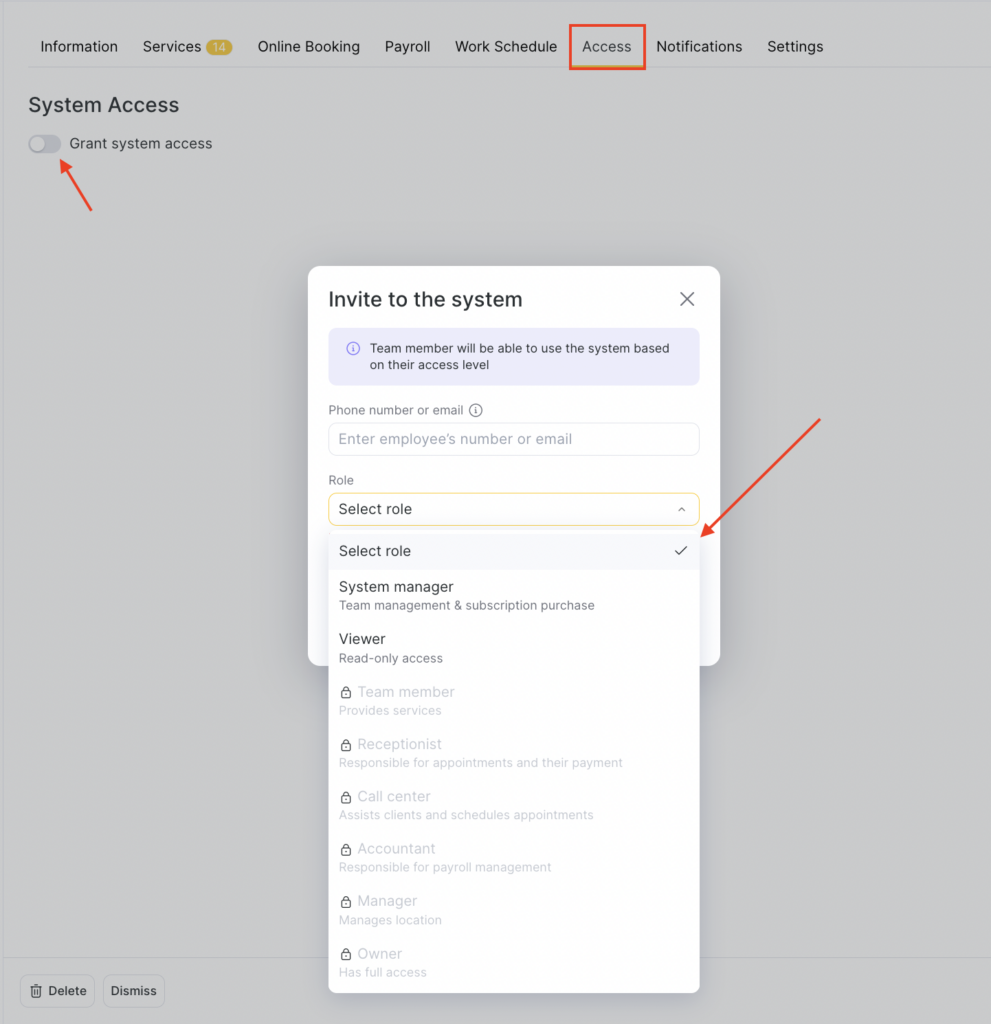The height and width of the screenshot is (1024, 991).
Task: Enable the Grant system access toggle
Action: point(45,144)
